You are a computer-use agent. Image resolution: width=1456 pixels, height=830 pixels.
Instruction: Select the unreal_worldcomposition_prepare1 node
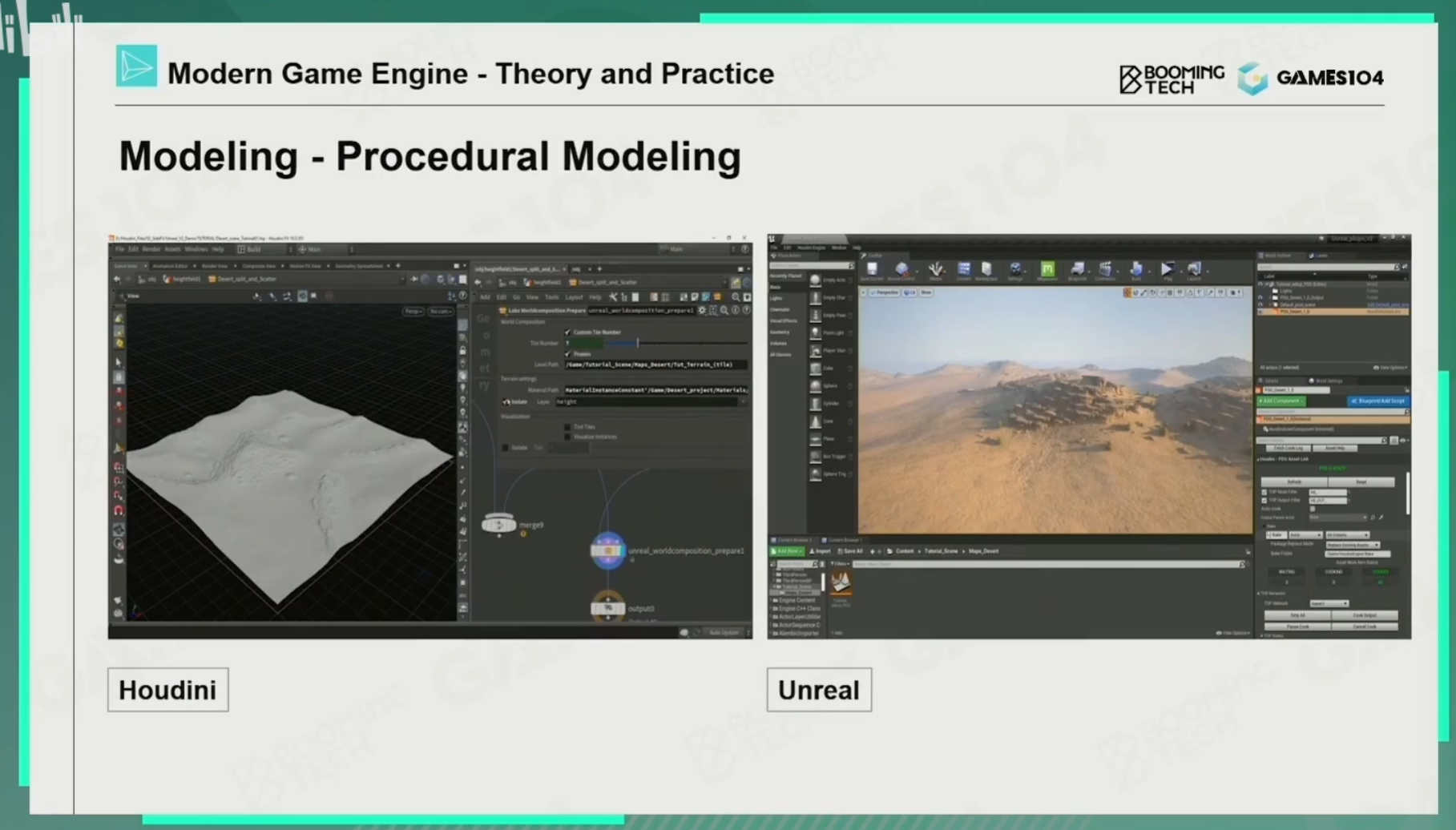tap(607, 550)
